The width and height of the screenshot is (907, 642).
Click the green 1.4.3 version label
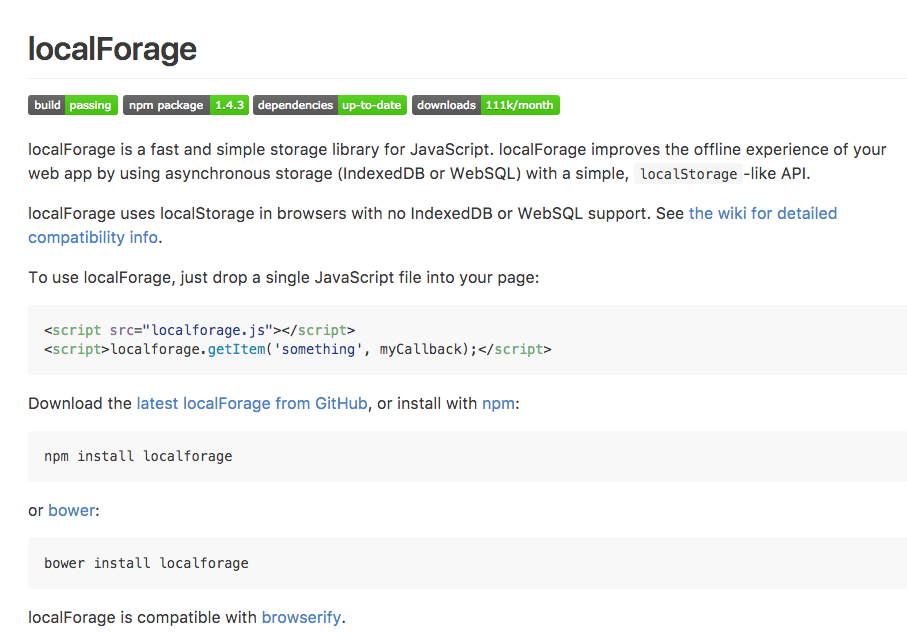(230, 105)
